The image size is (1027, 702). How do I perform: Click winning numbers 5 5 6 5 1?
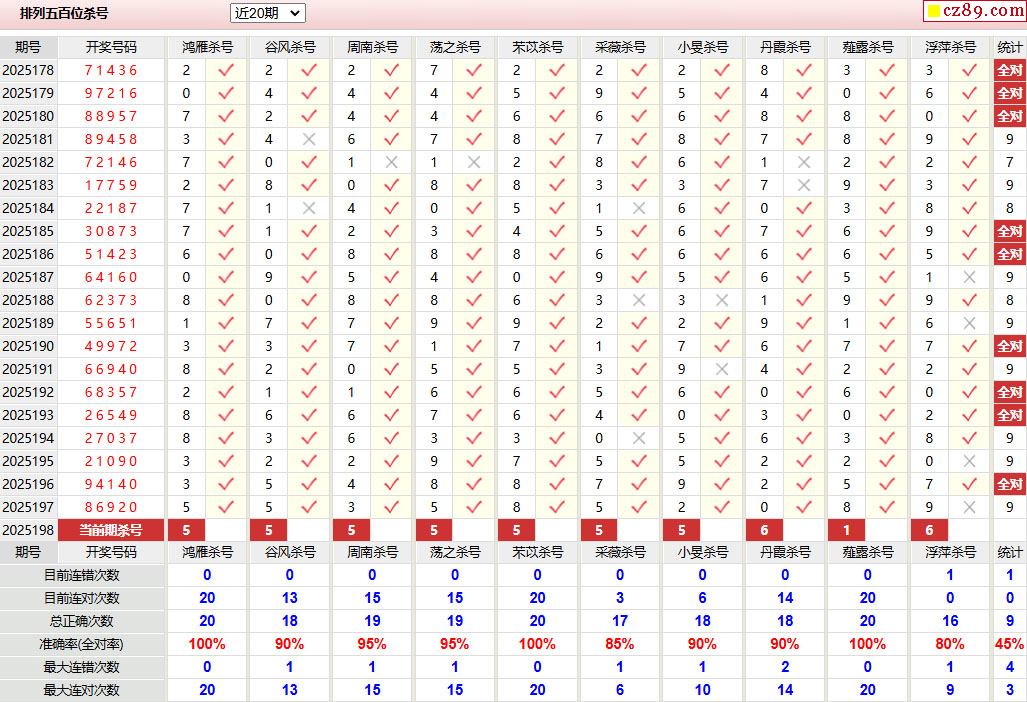[111, 323]
